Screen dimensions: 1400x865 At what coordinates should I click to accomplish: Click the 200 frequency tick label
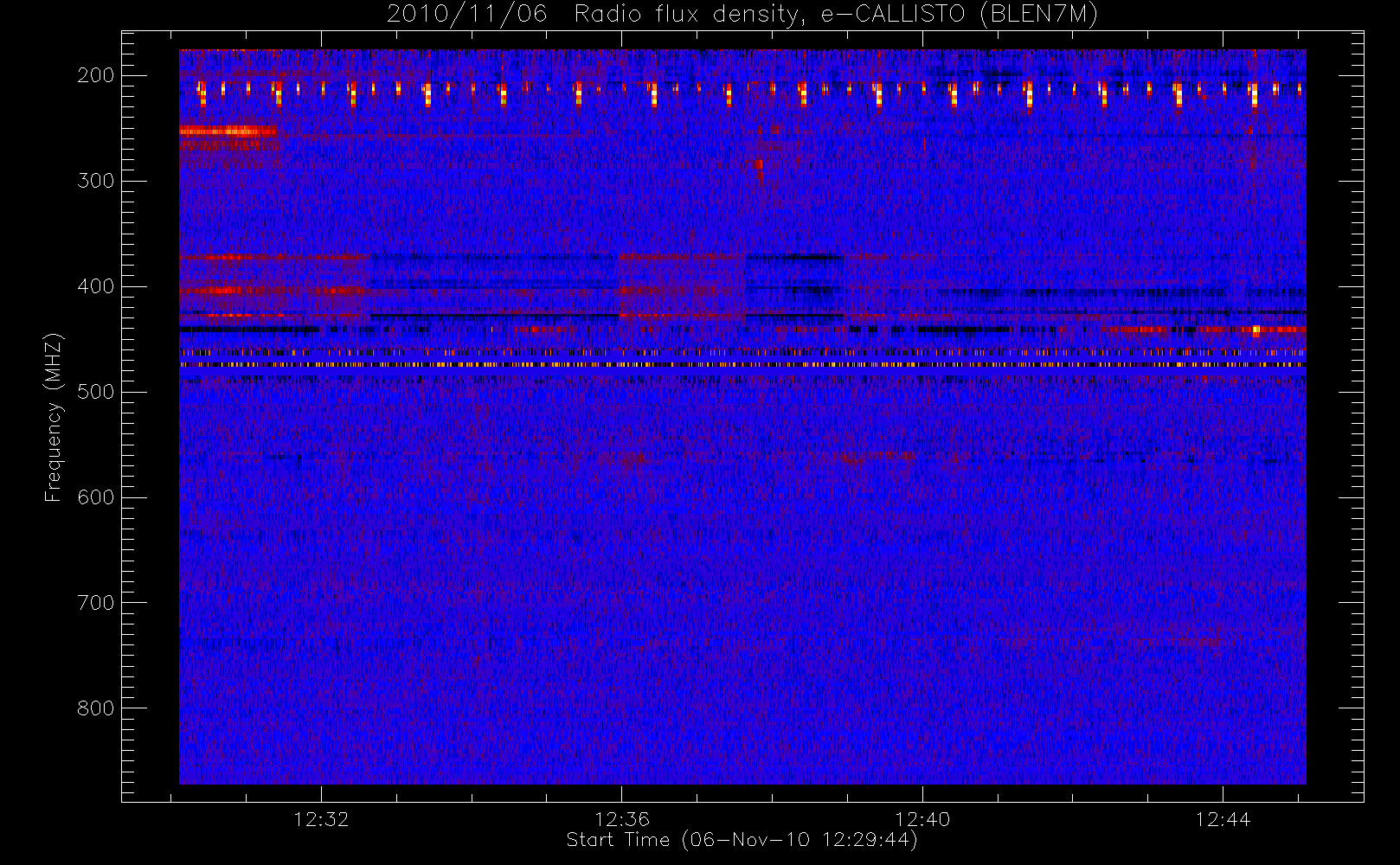[x=96, y=75]
